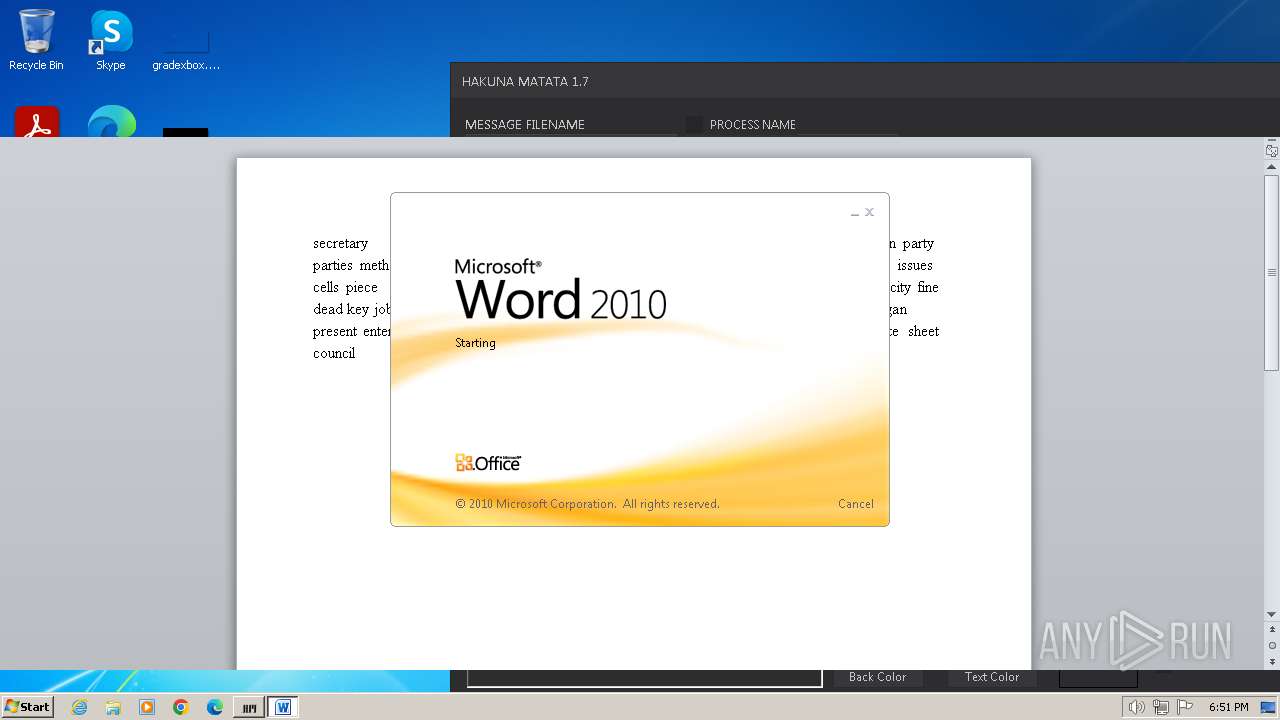Click Text Color in Hakuna Matata window
Image resolution: width=1280 pixels, height=720 pixels.
point(992,677)
